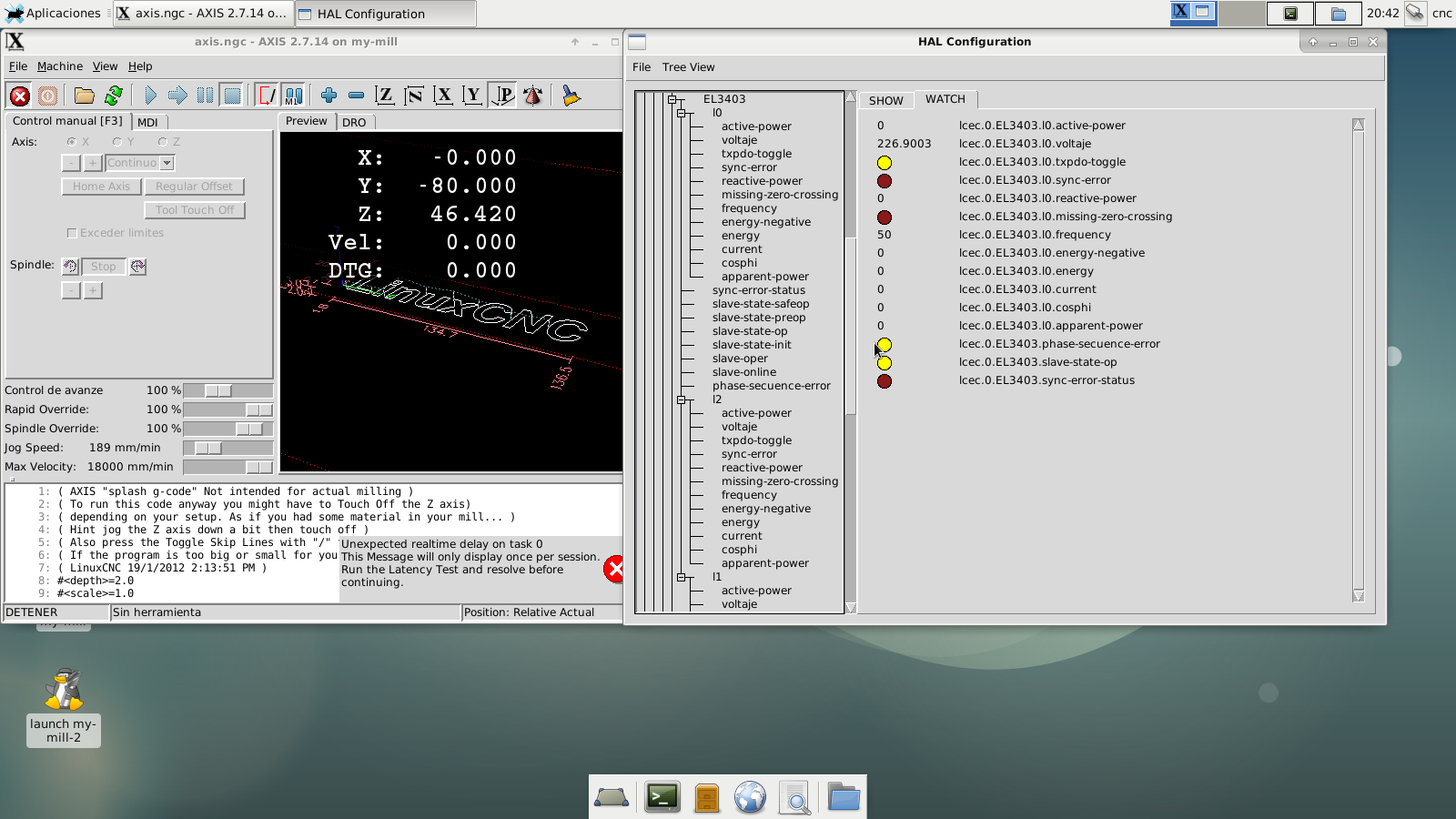
Task: Zoom in with plus icon
Action: click(x=329, y=96)
